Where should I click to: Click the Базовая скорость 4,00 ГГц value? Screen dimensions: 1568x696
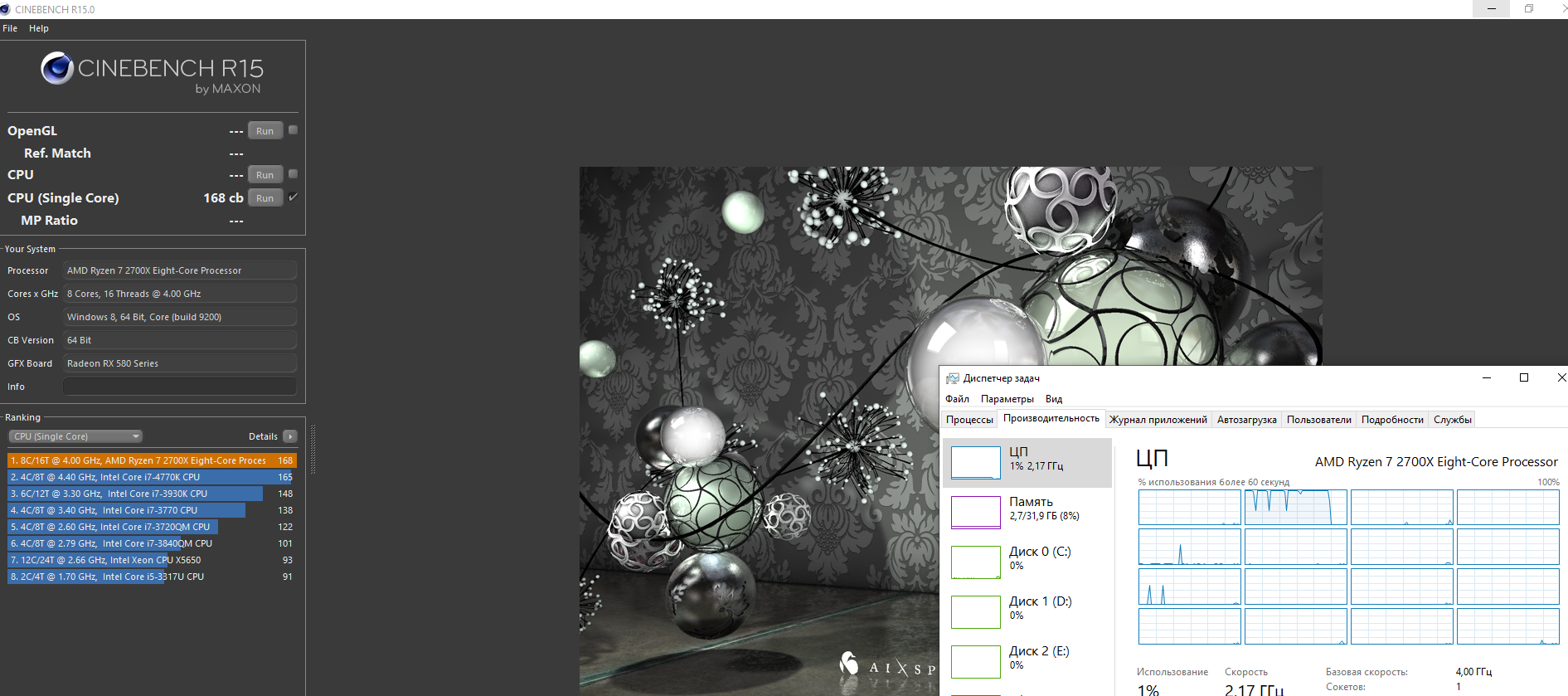pos(1473,672)
